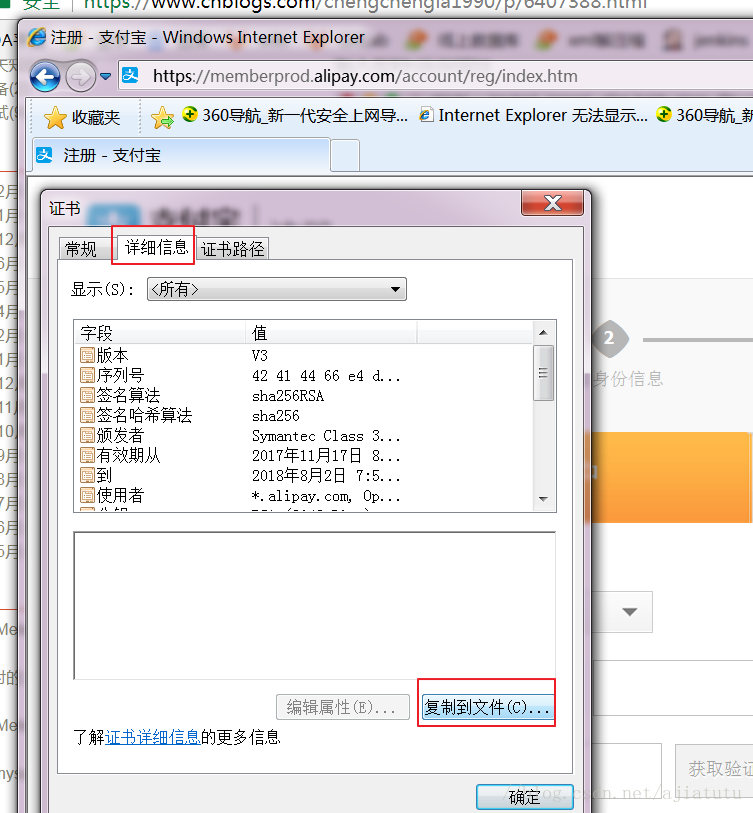Click the field list scroll-up arrow
The height and width of the screenshot is (813, 753).
543,332
